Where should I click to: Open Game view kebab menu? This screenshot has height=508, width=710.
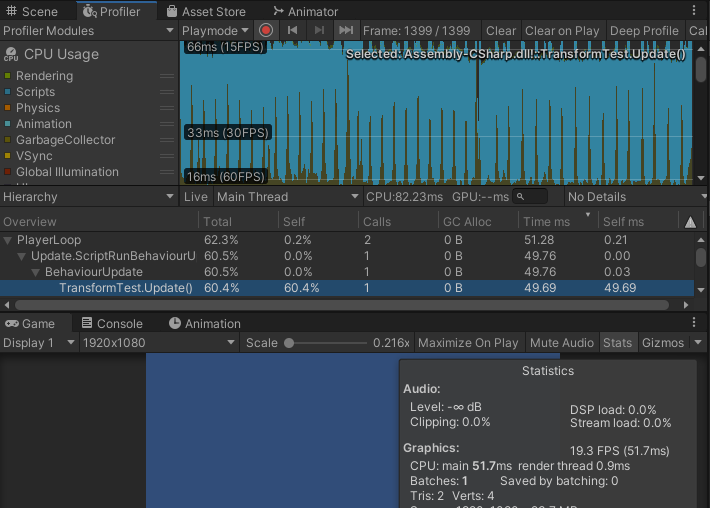coord(694,322)
